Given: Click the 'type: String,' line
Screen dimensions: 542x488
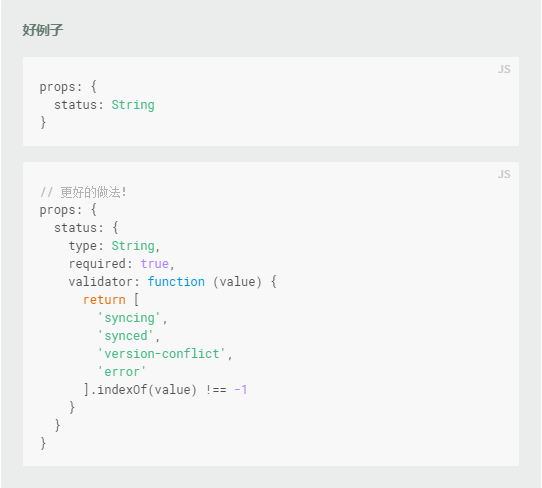Looking at the screenshot, I should pyautogui.click(x=114, y=246).
